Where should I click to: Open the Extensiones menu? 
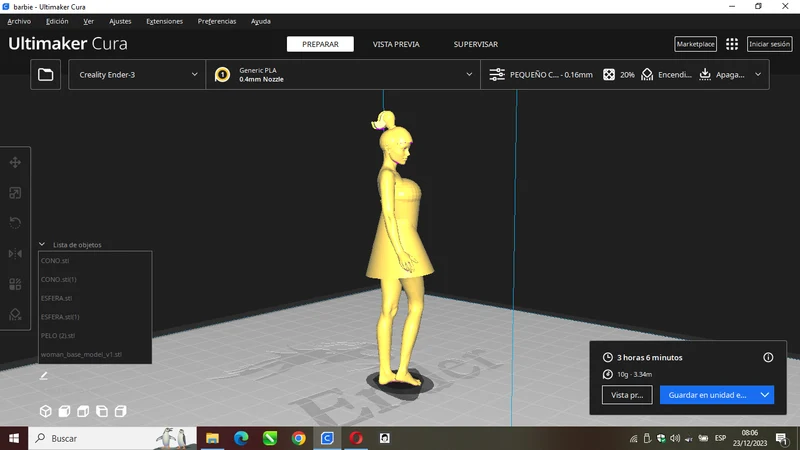coord(164,21)
